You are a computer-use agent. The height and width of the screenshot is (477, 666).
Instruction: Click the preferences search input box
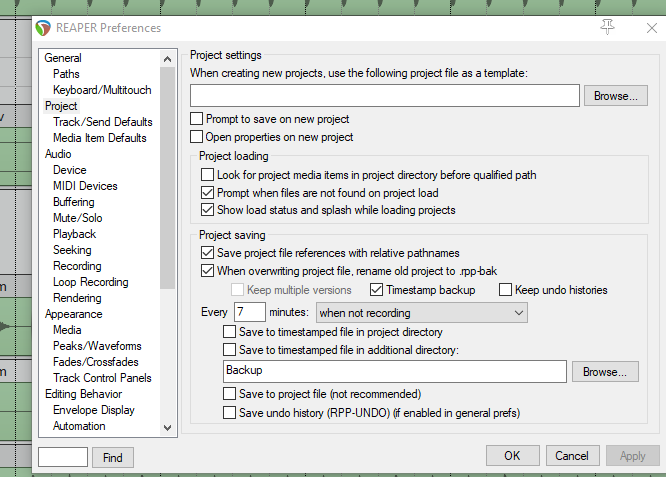63,457
